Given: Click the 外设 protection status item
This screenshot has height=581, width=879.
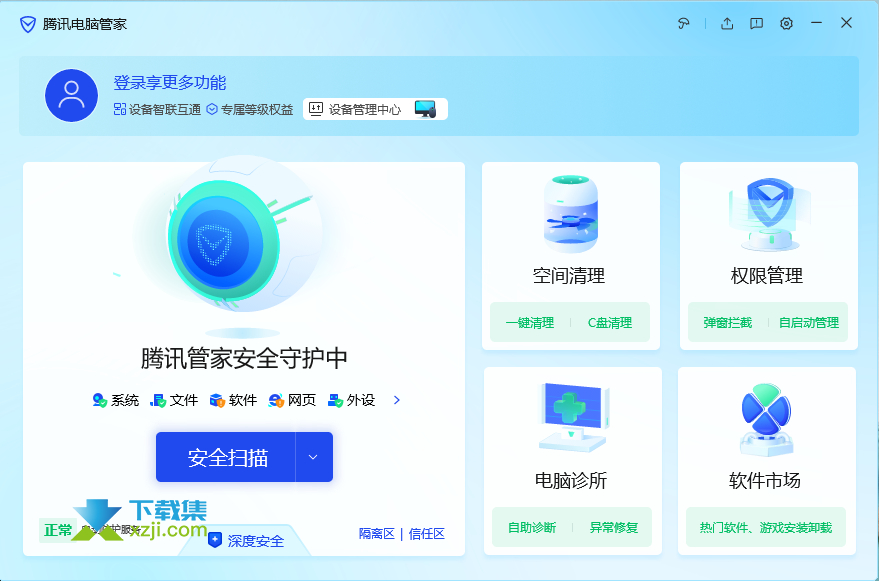Looking at the screenshot, I should click(x=351, y=400).
